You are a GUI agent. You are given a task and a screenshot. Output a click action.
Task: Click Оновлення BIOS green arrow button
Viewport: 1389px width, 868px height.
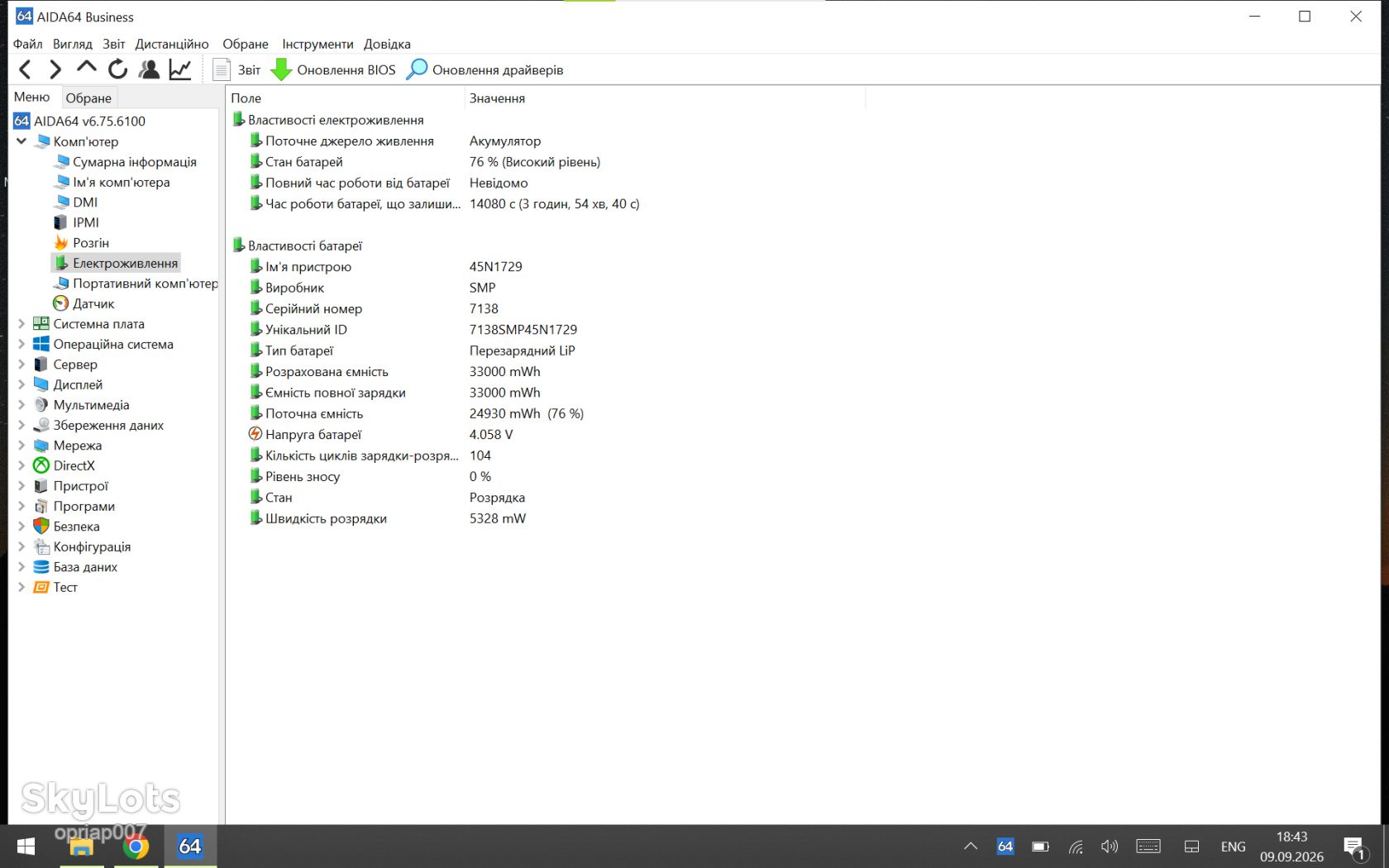point(333,69)
